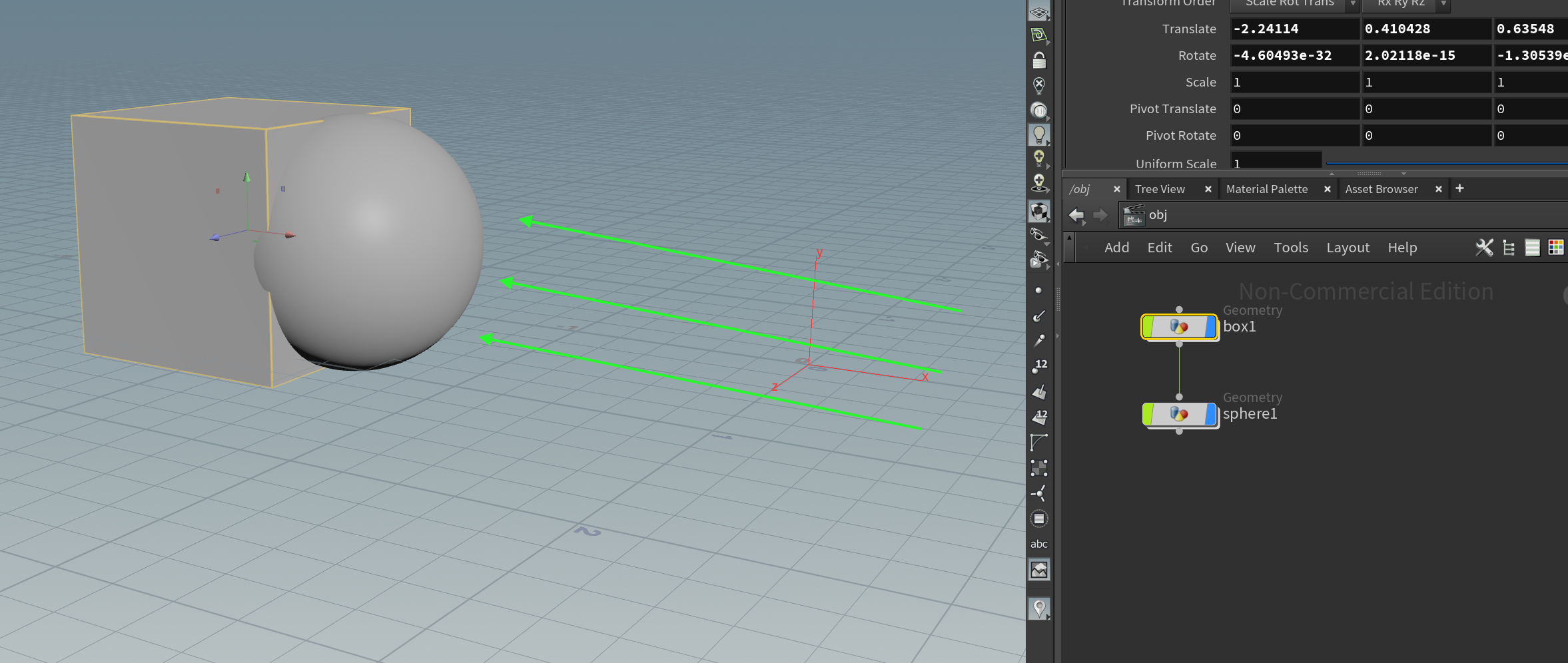Screen dimensions: 1568x663
Task: Switch to the Asset Browser tab
Action: [1381, 189]
